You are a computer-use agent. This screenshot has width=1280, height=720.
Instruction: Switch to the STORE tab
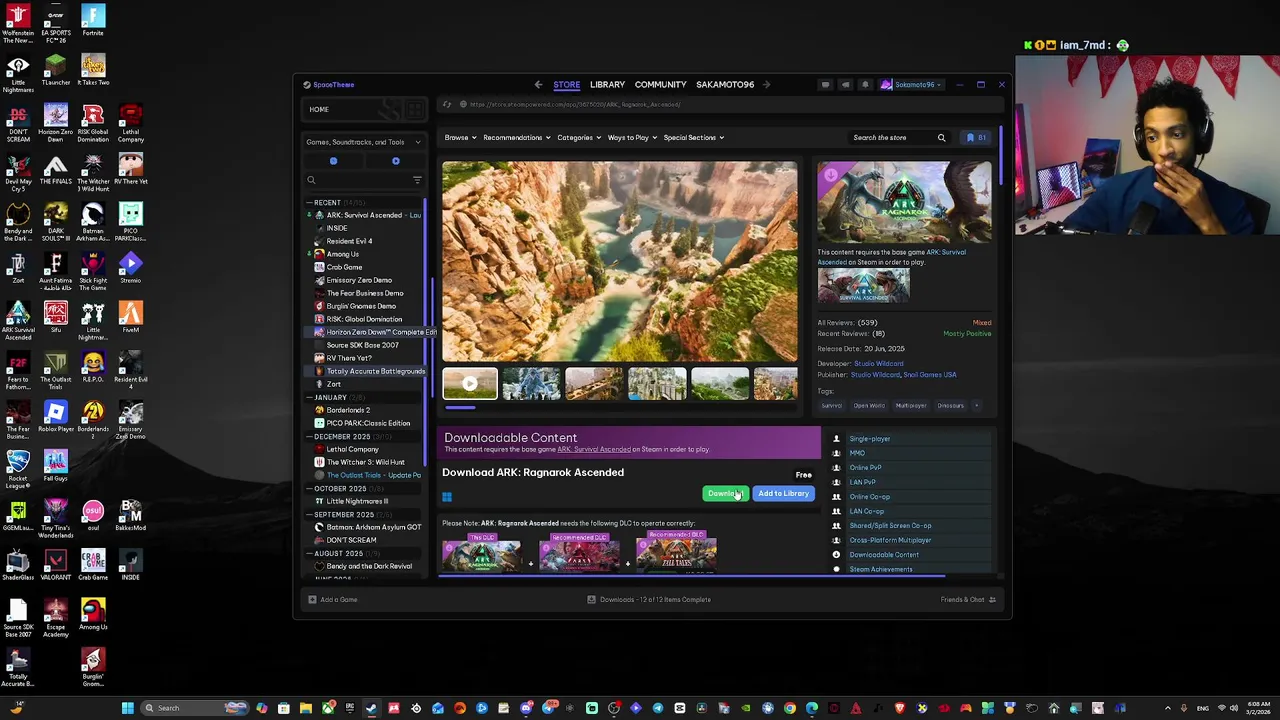pyautogui.click(x=566, y=85)
